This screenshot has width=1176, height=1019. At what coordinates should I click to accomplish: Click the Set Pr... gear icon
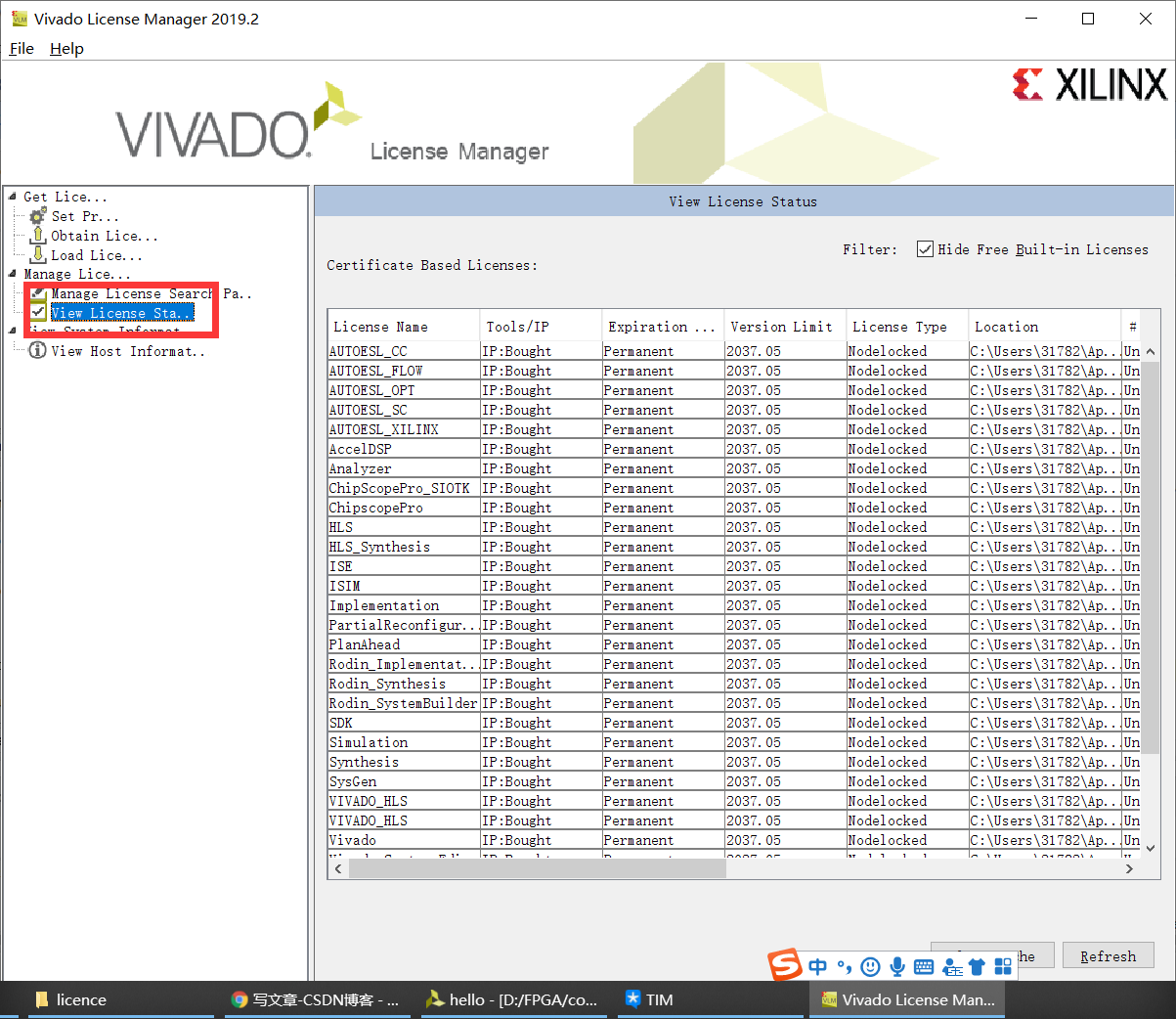(x=38, y=215)
